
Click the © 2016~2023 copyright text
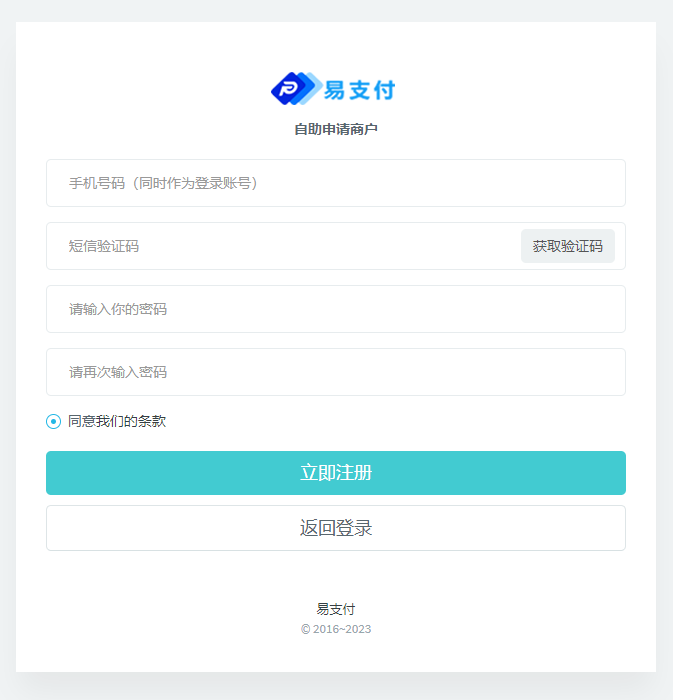336,630
